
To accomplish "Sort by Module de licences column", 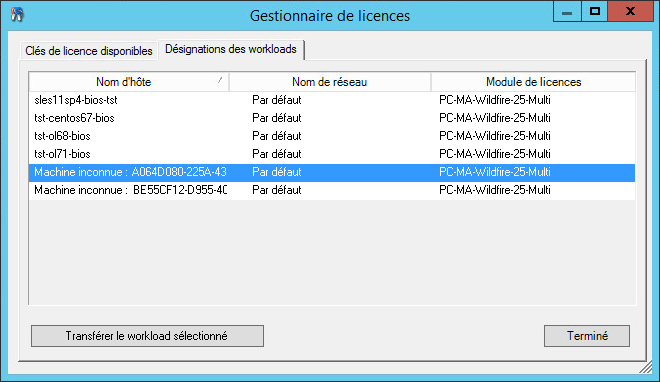I will pos(533,82).
